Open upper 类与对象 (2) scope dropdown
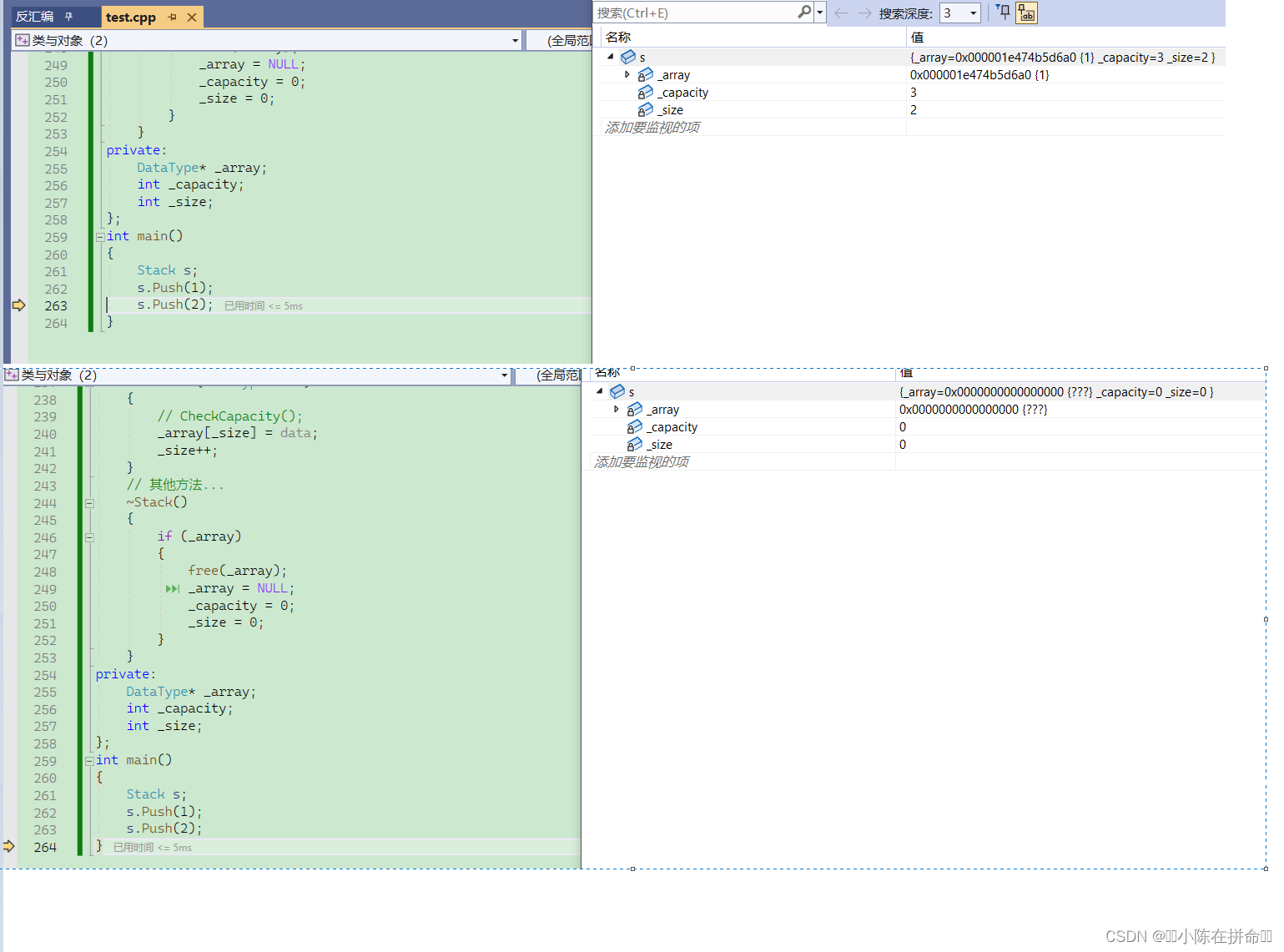 pos(515,41)
